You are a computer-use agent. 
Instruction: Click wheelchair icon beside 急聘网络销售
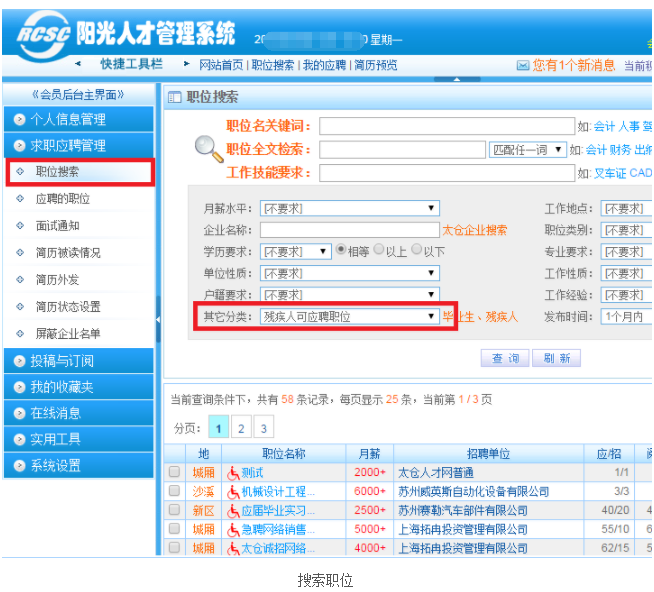pyautogui.click(x=233, y=530)
